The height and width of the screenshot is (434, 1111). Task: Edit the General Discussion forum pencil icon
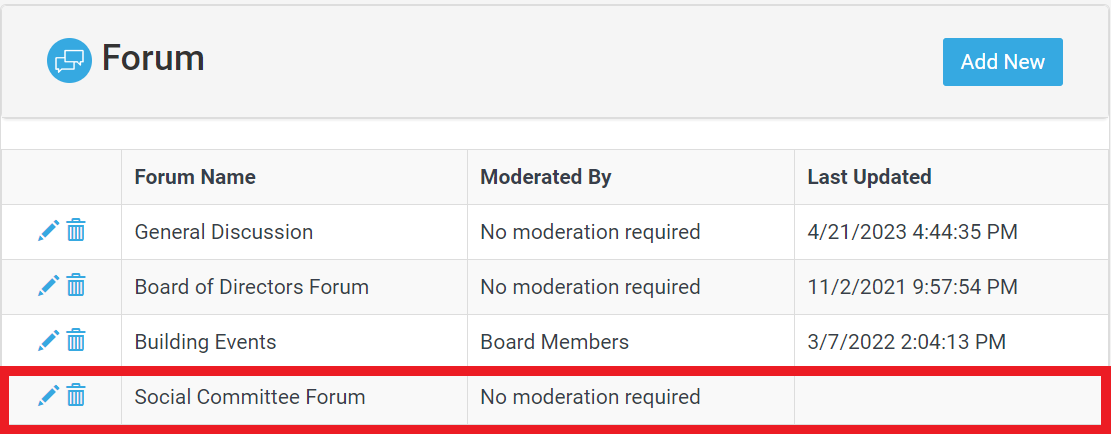48,232
